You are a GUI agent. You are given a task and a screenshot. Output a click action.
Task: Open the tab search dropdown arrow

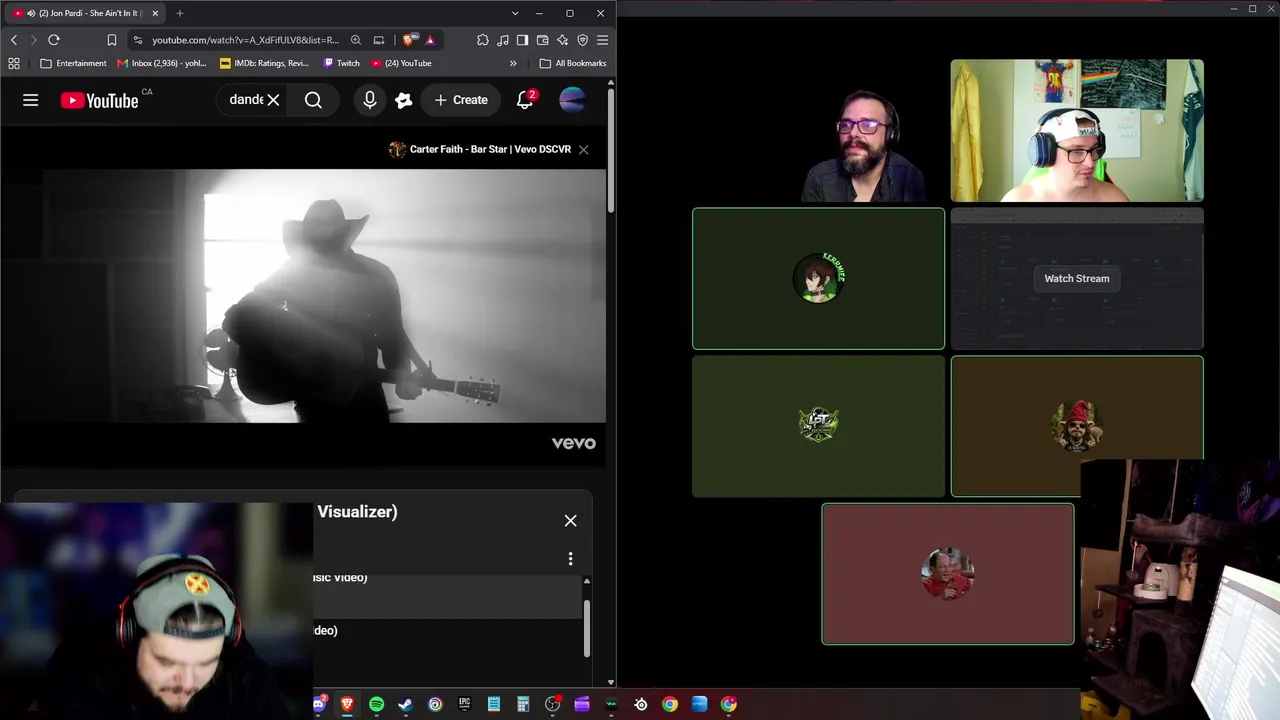pyautogui.click(x=515, y=13)
